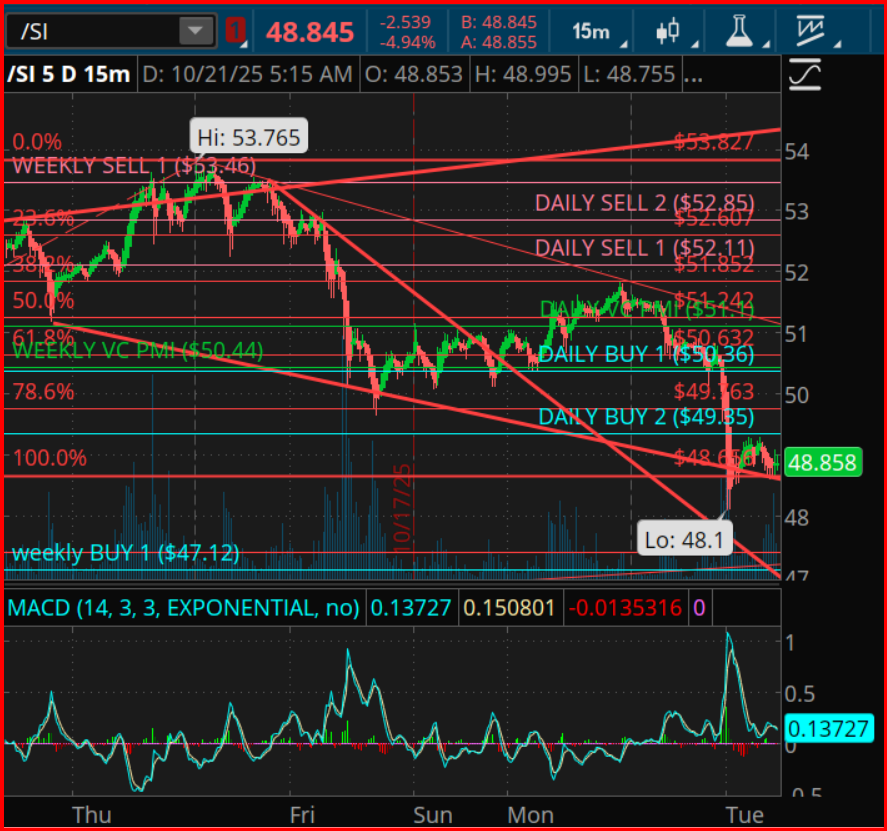Click the Lo: 48.1 price bubble
Image resolution: width=887 pixels, height=831 pixels.
[x=685, y=541]
